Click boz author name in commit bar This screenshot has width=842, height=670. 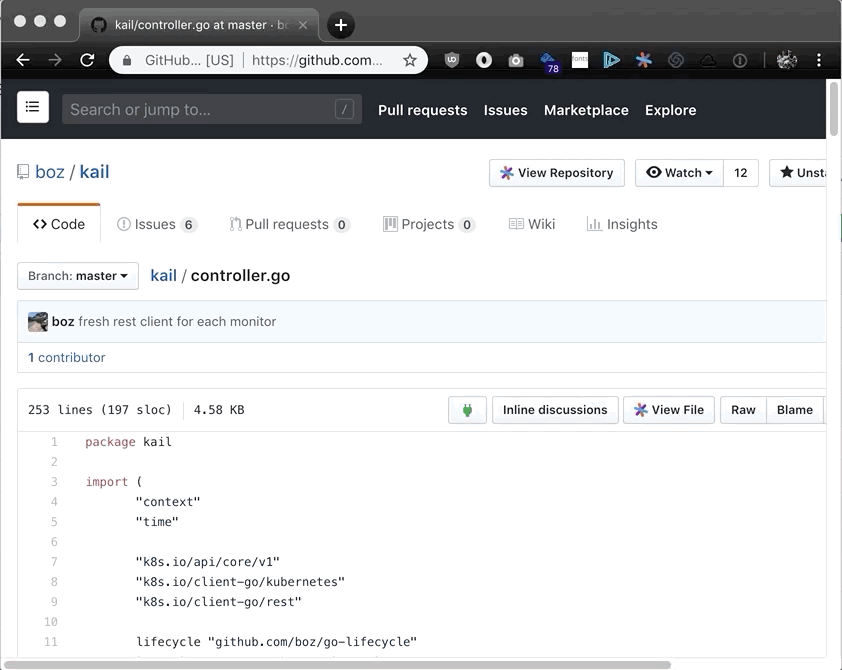click(x=63, y=322)
